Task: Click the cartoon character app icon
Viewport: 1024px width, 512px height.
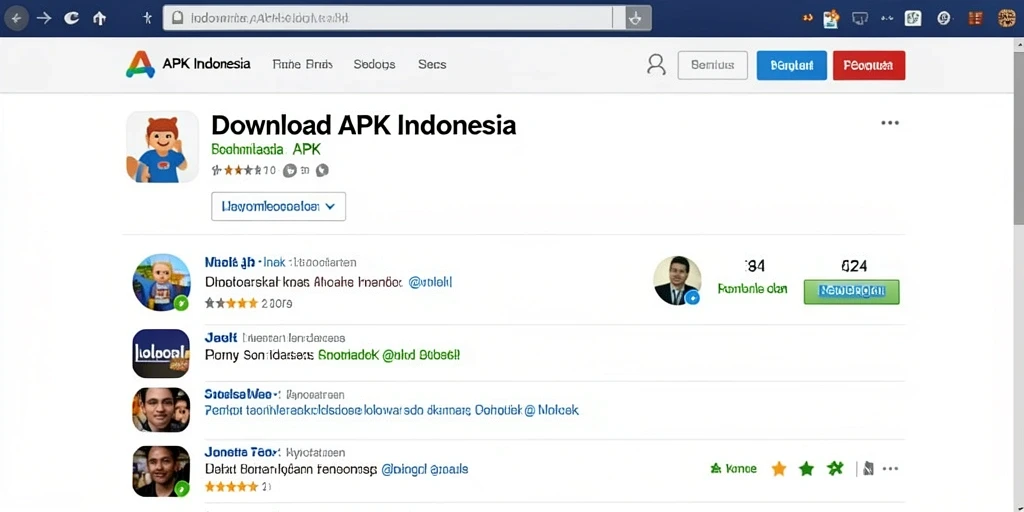Action: pyautogui.click(x=162, y=147)
